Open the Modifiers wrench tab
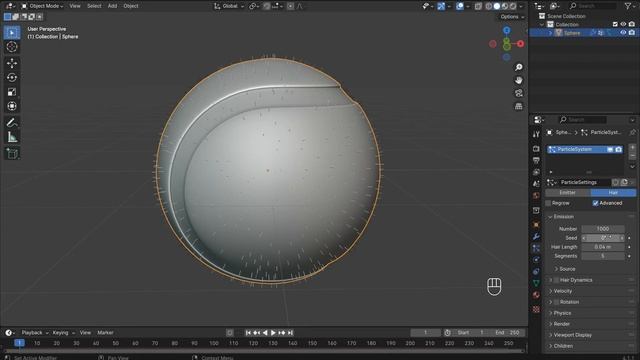 (x=536, y=237)
